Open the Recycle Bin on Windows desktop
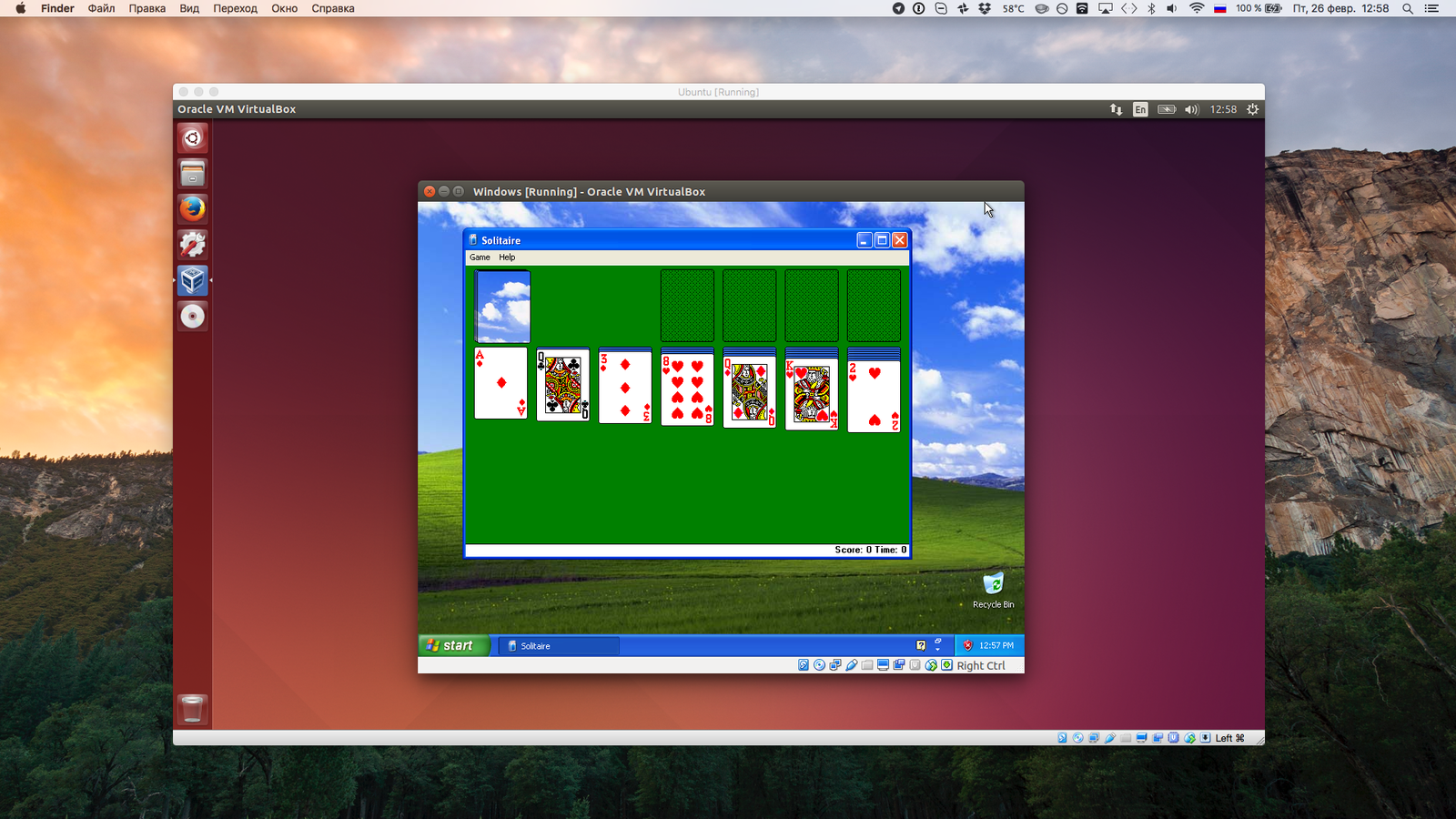Screen dimensions: 1456x819 click(993, 584)
